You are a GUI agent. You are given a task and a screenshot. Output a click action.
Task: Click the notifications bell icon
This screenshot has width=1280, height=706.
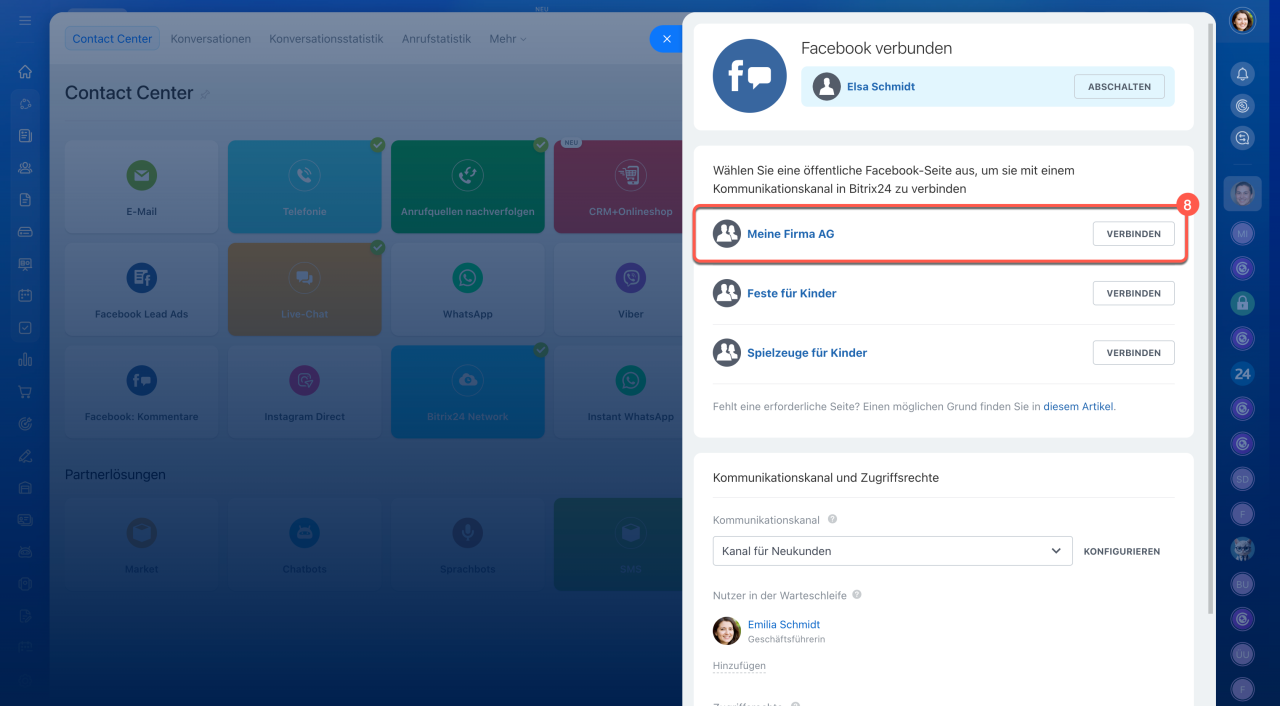1242,73
